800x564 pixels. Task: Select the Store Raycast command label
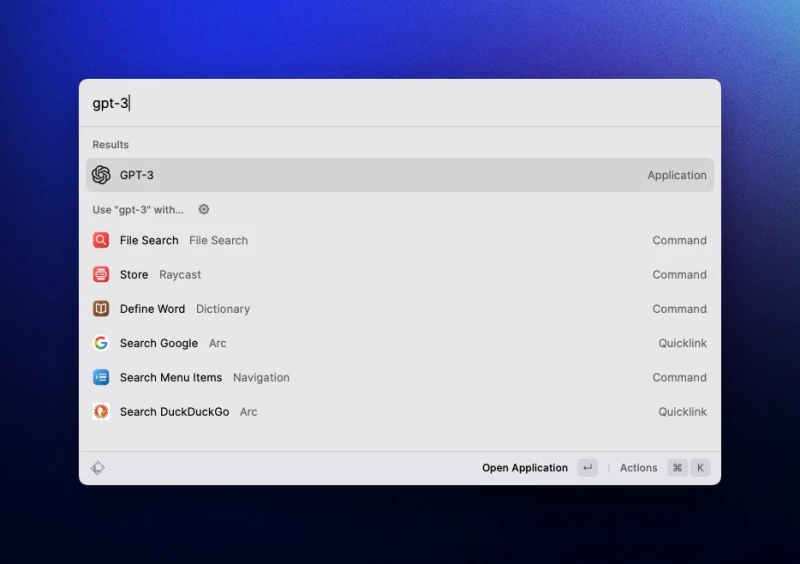pyautogui.click(x=134, y=274)
